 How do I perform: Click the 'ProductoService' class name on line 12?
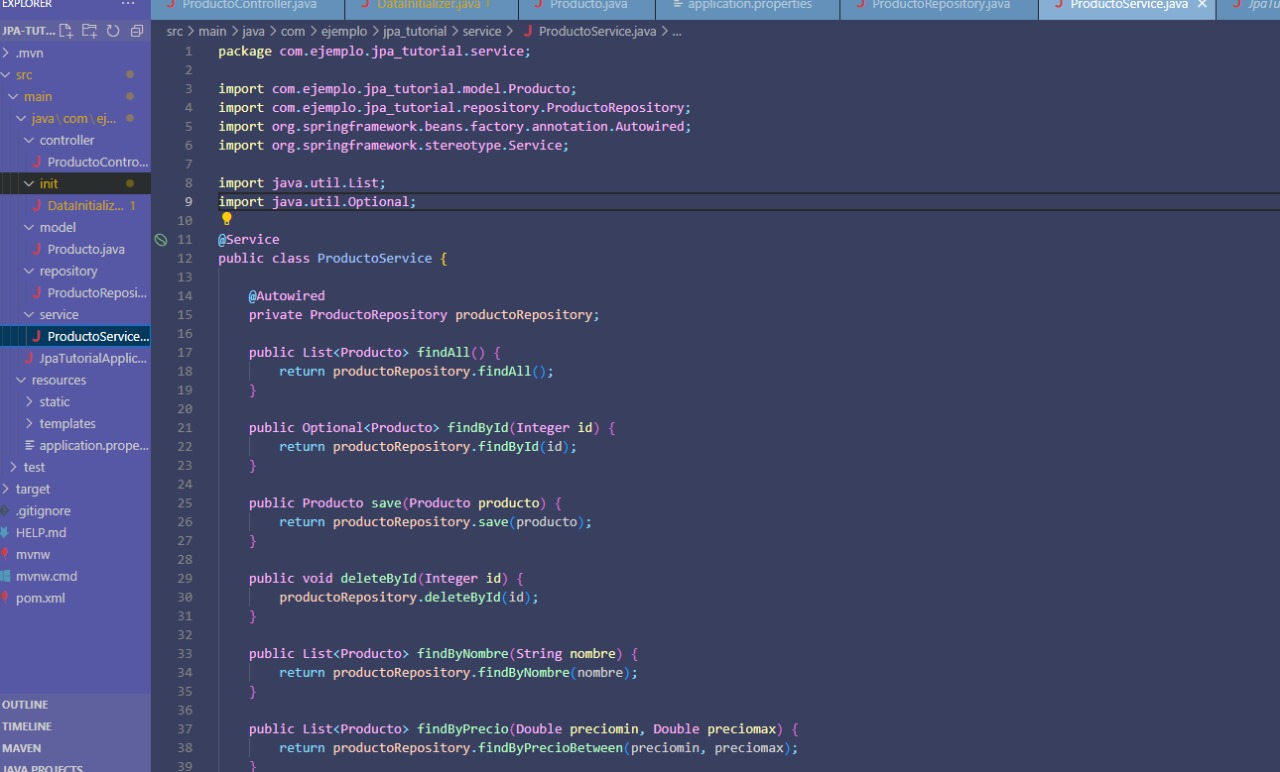[375, 259]
